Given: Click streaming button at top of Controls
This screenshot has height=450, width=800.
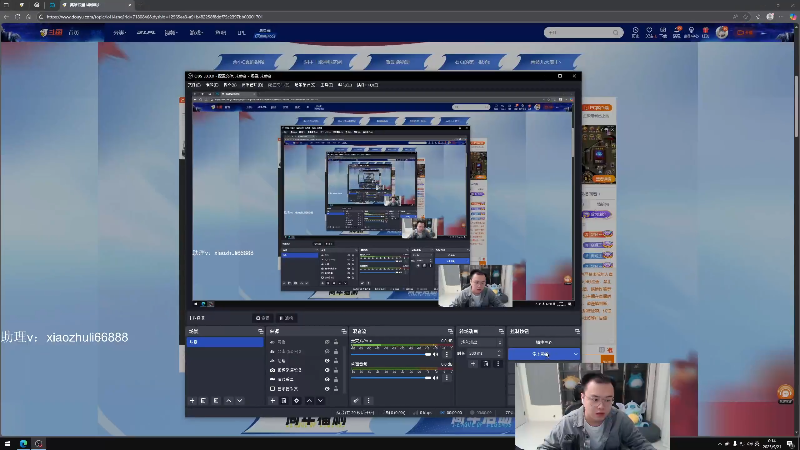Looking at the screenshot, I should 544,342.
